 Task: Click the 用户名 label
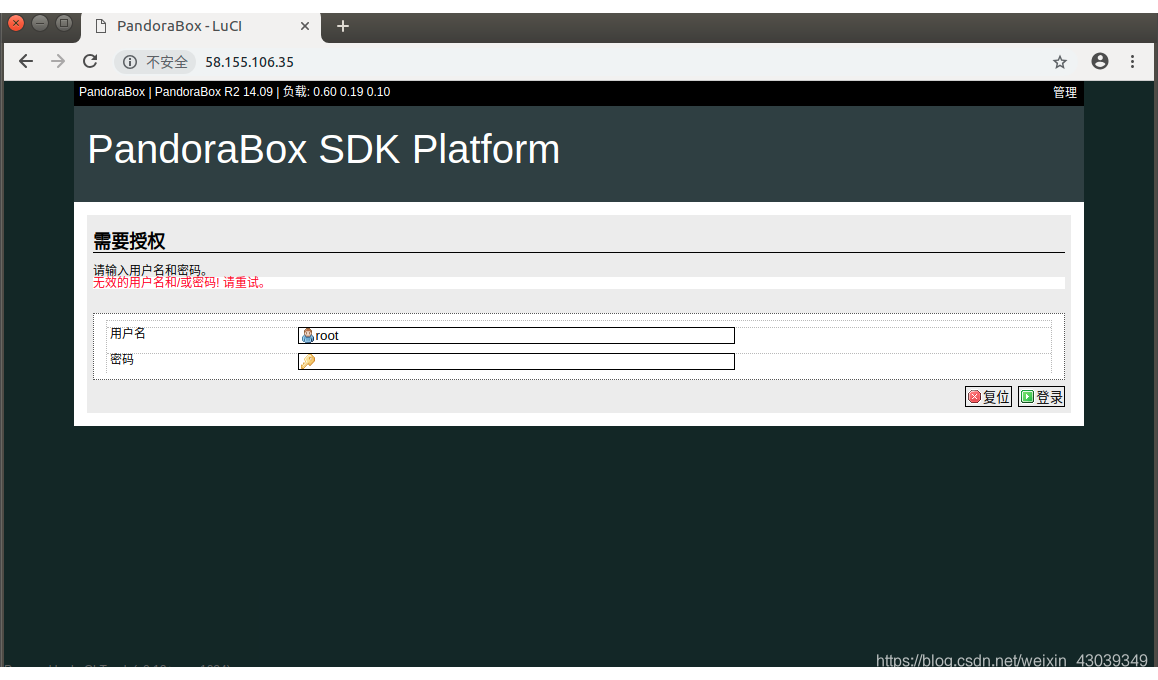128,334
